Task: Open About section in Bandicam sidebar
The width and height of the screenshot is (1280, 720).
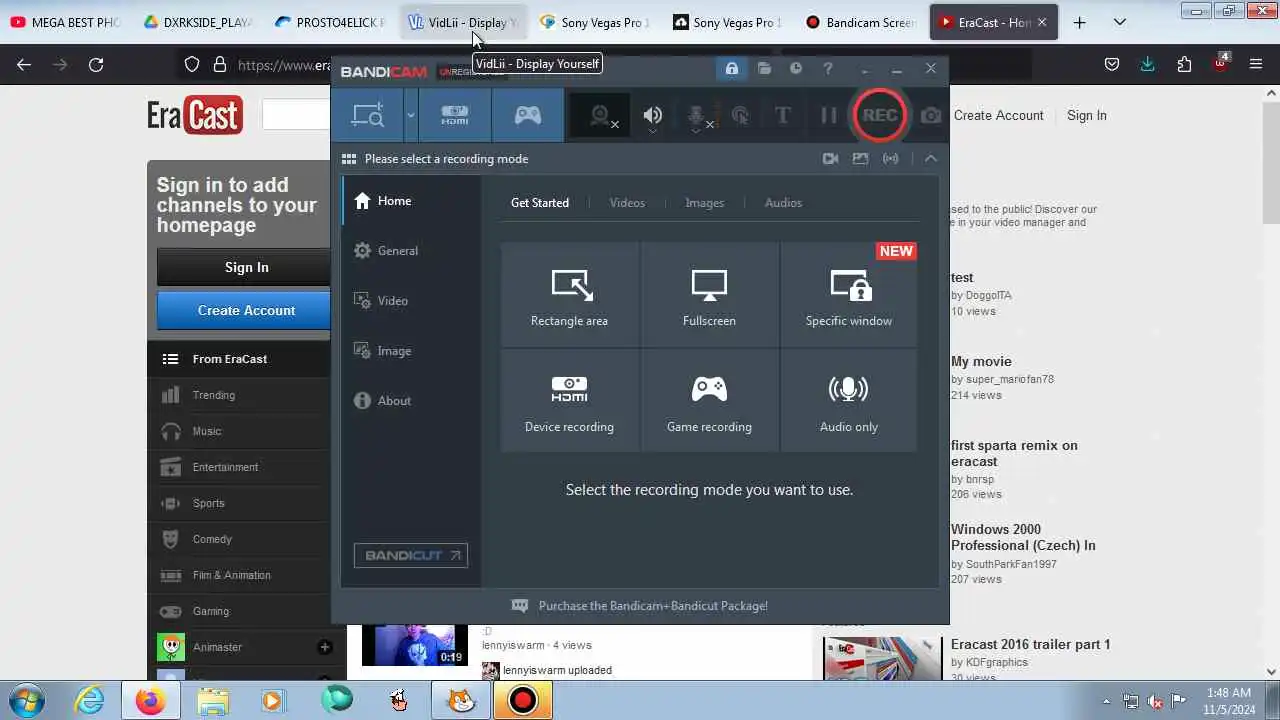Action: (x=411, y=401)
